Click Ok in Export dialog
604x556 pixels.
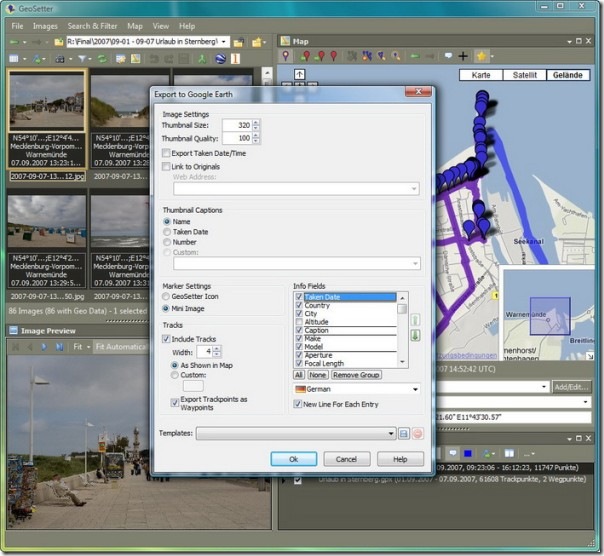tap(294, 459)
